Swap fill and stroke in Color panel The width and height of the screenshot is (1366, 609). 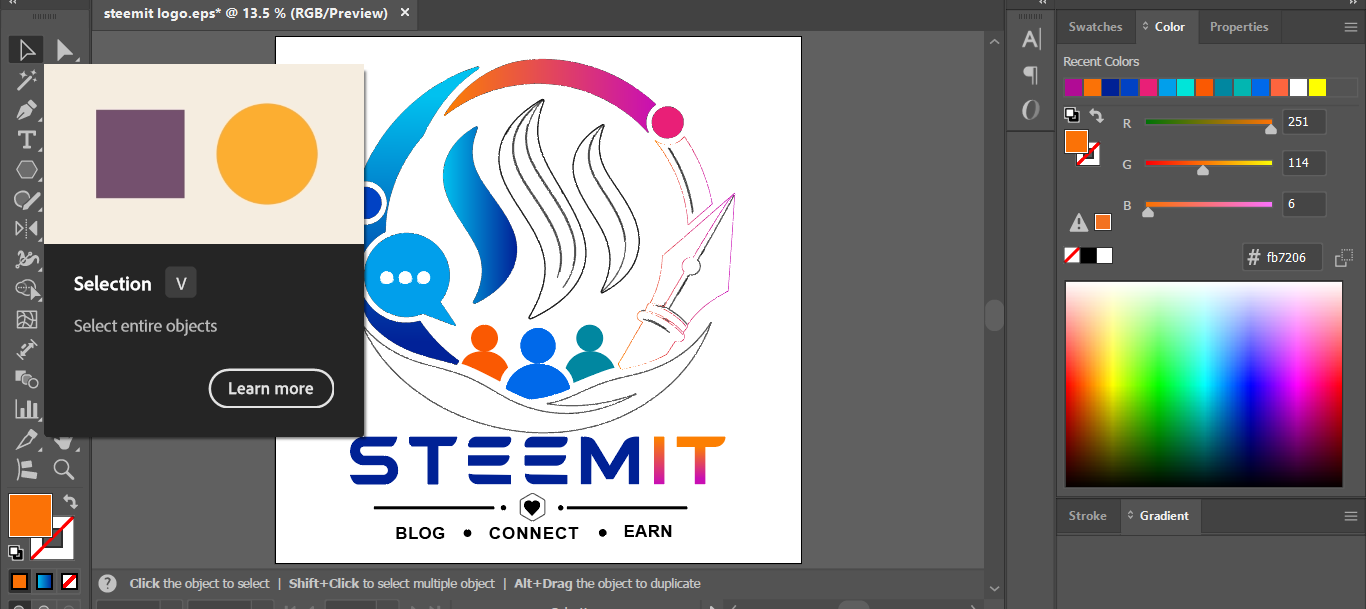[x=1097, y=116]
